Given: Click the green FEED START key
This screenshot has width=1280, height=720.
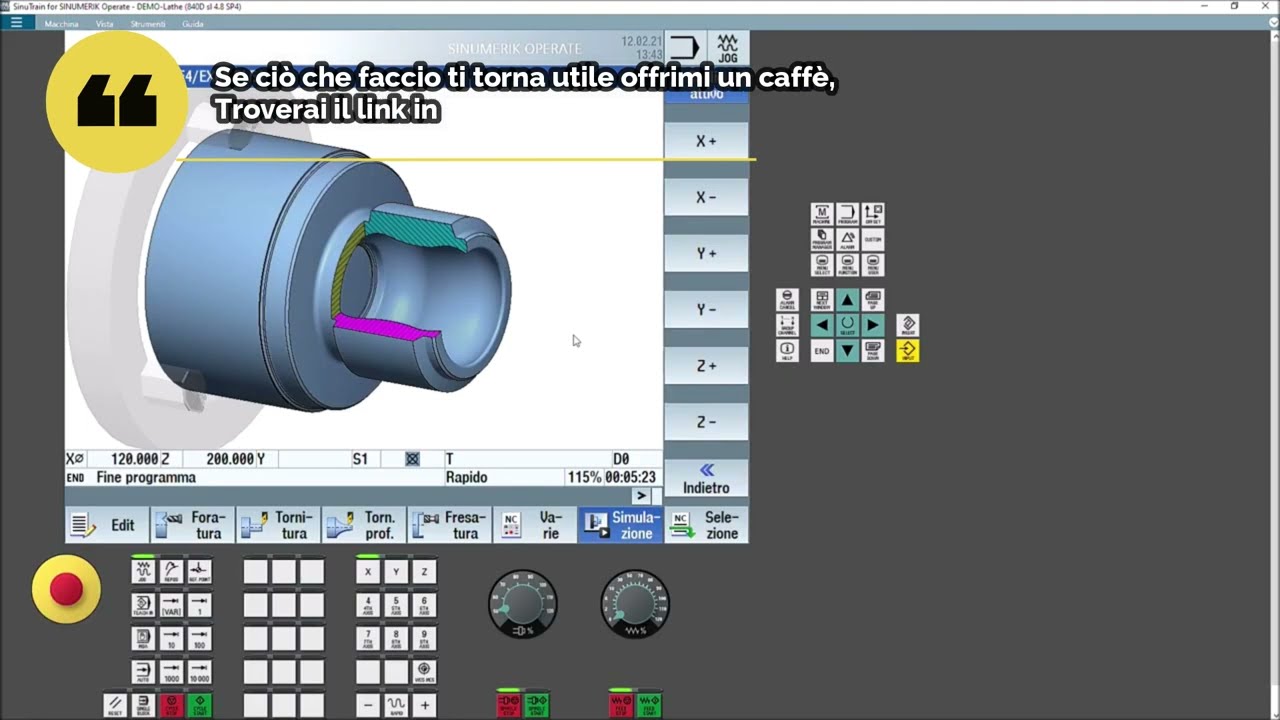Looking at the screenshot, I should (649, 706).
